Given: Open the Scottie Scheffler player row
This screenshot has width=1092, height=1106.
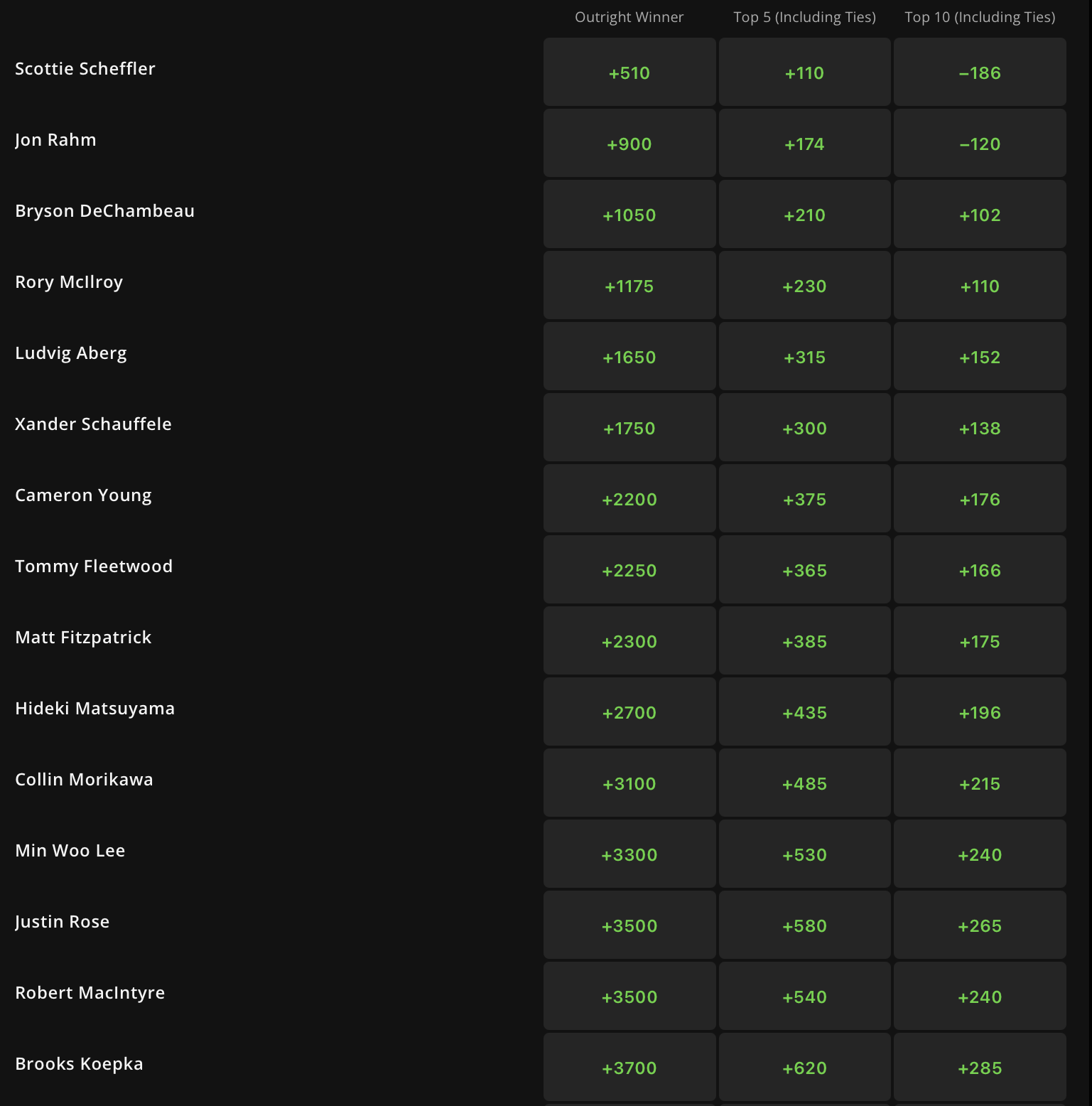Looking at the screenshot, I should pos(540,72).
